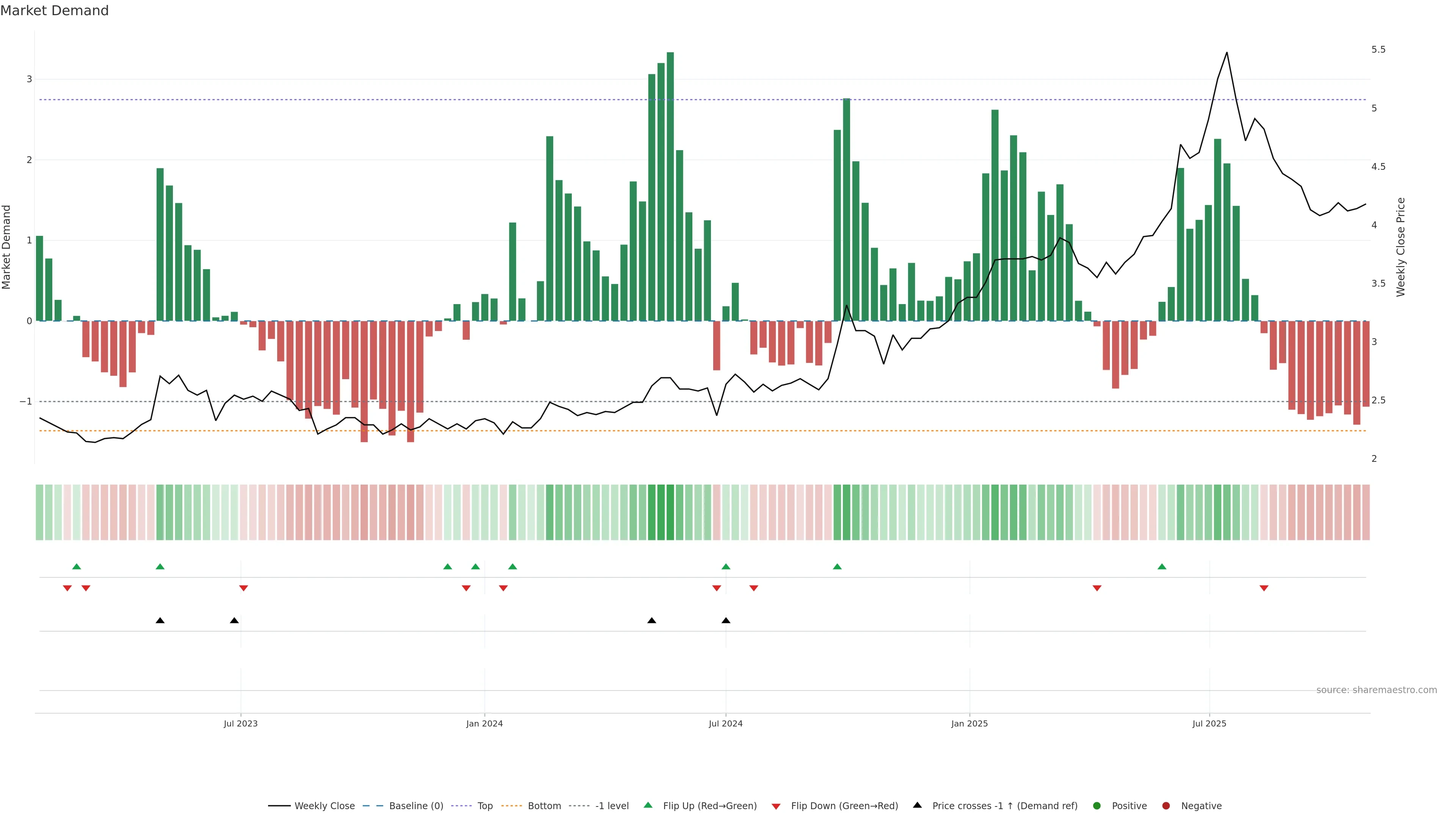Click the Jan 2025 axis label
Image resolution: width=1456 pixels, height=819 pixels.
pyautogui.click(x=970, y=723)
